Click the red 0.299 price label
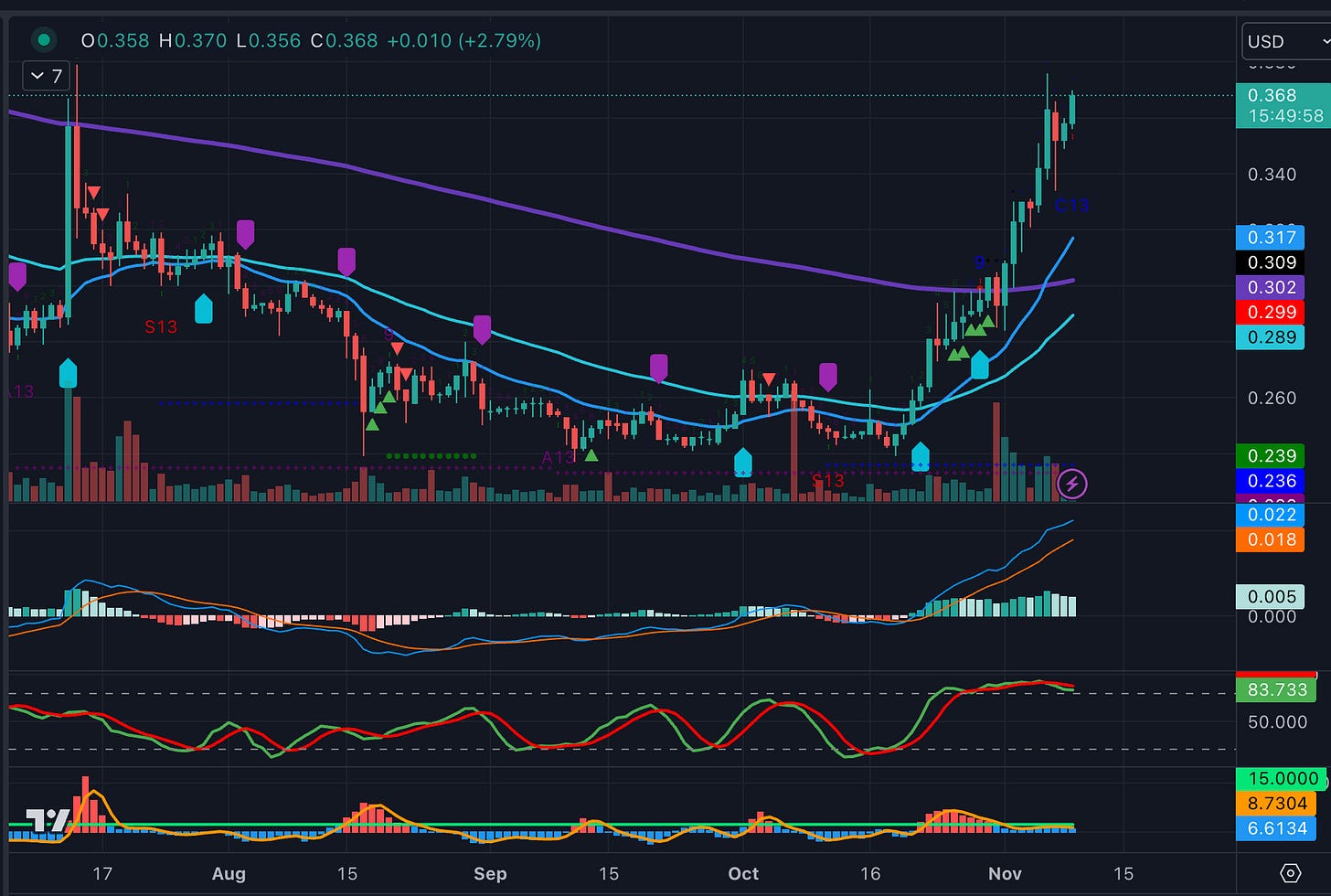Image resolution: width=1331 pixels, height=896 pixels. pos(1270,312)
